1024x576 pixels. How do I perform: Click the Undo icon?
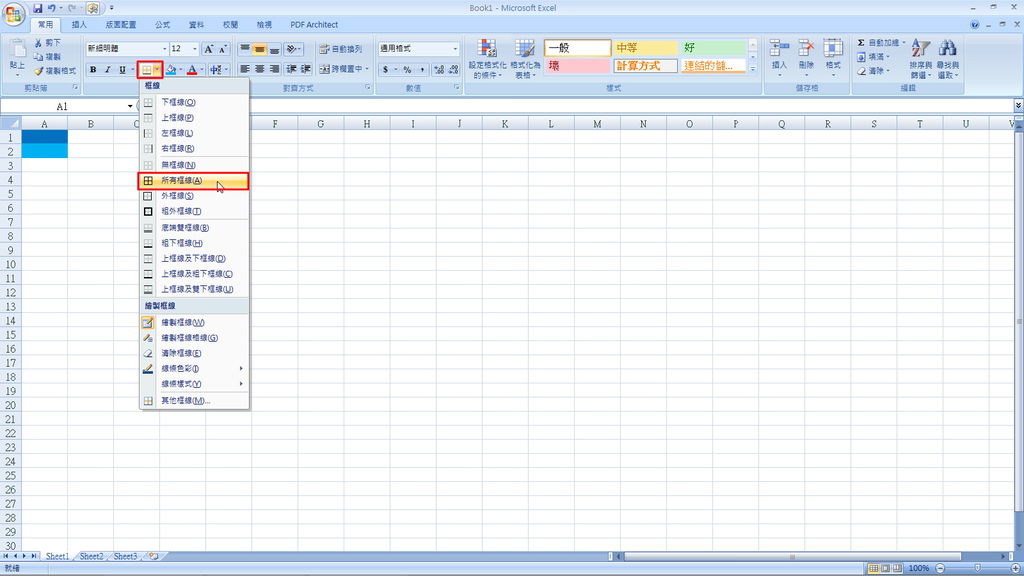52,8
